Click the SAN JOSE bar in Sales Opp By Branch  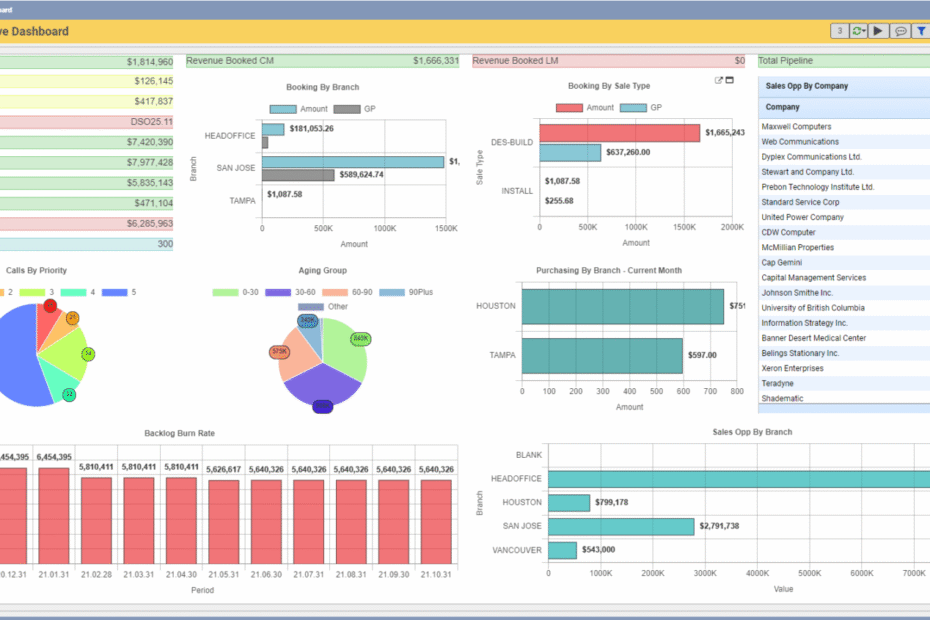pos(620,526)
